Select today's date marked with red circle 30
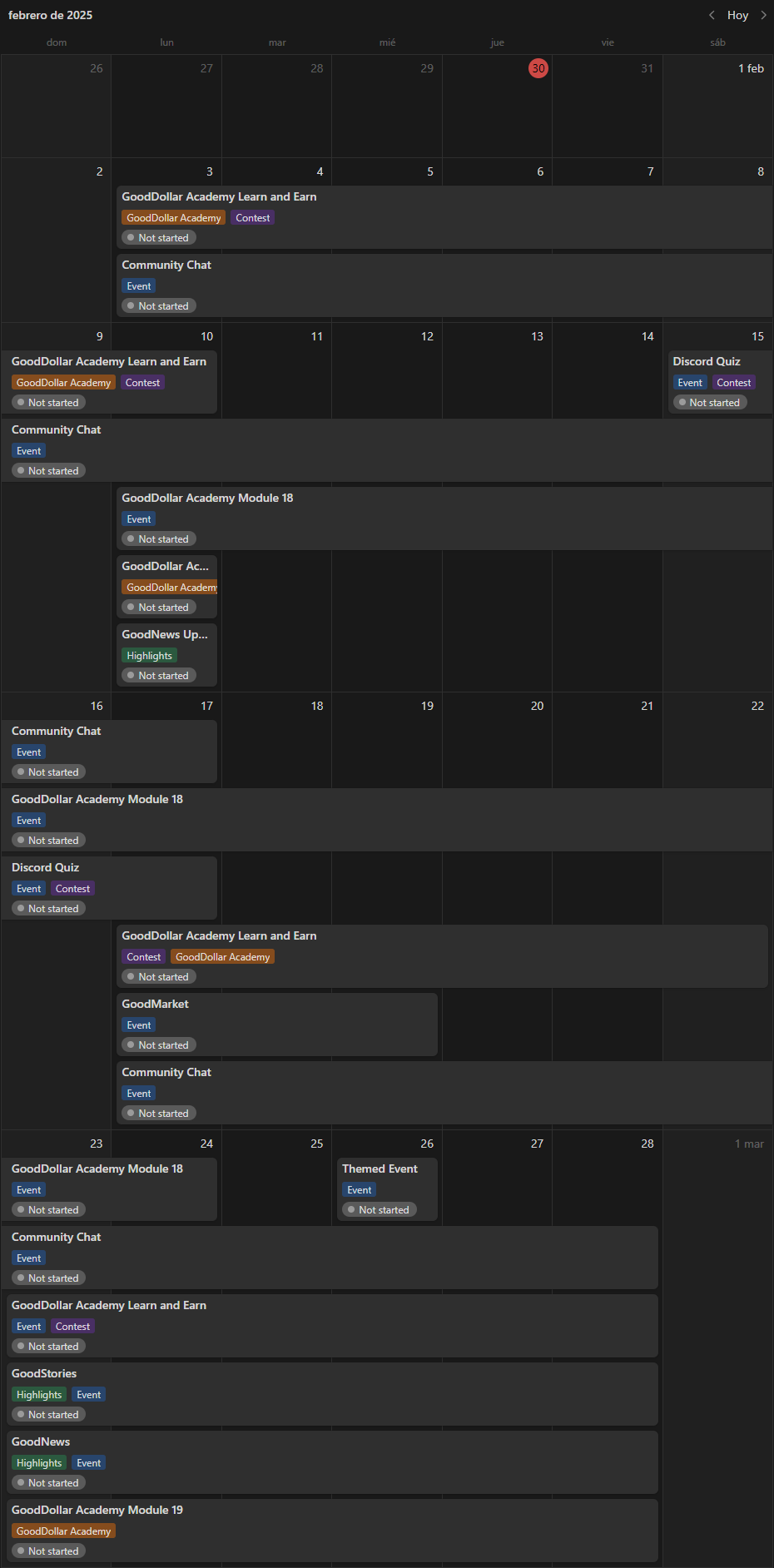The image size is (774, 1568). [538, 68]
